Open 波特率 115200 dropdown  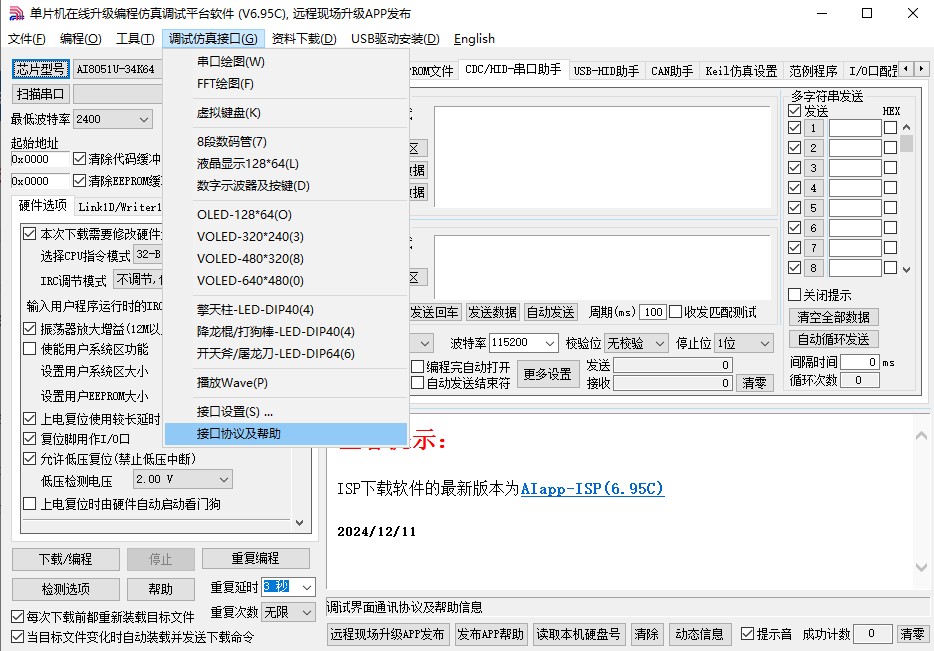click(x=524, y=342)
